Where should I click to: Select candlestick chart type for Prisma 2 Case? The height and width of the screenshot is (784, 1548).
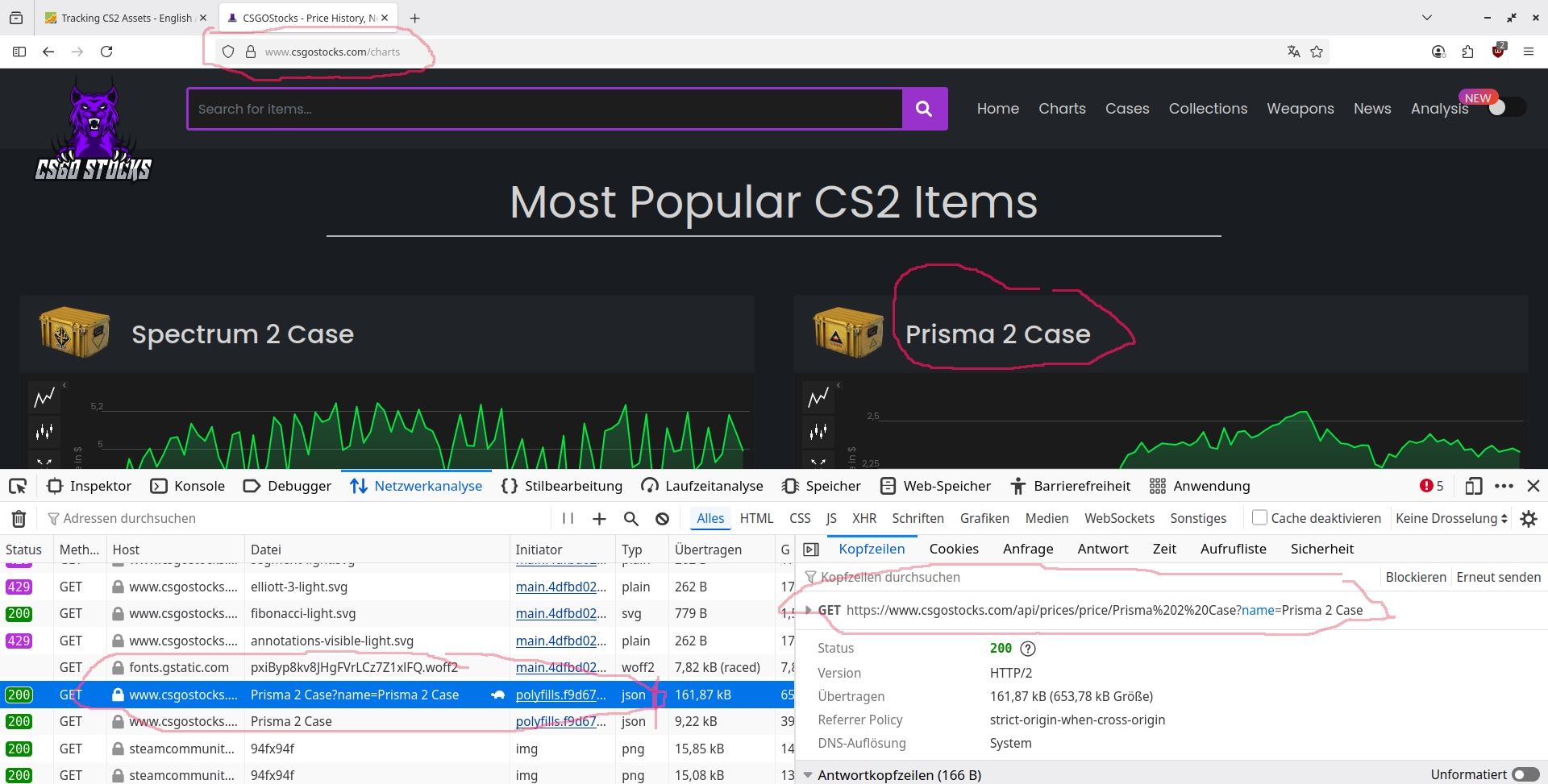(818, 432)
